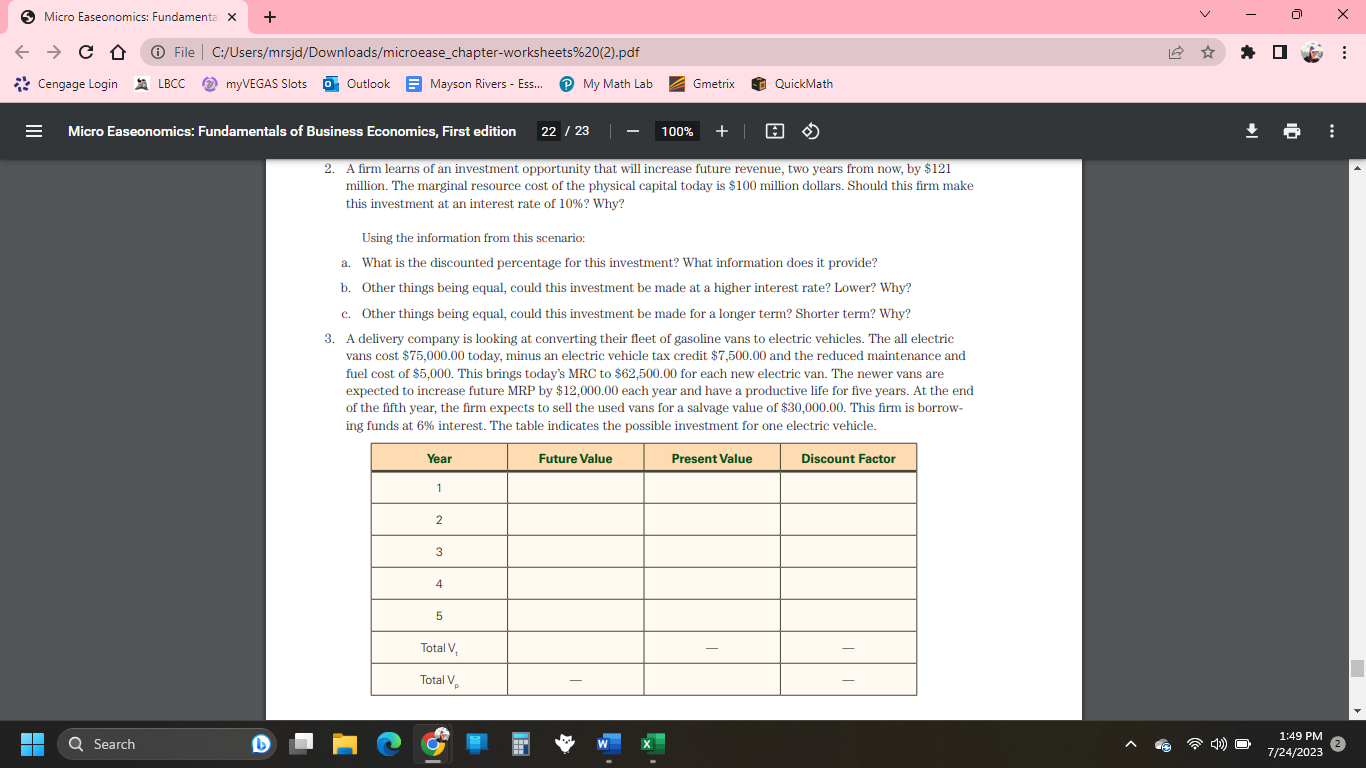1366x768 pixels.
Task: Open the fit-to-page view control
Action: tap(774, 130)
